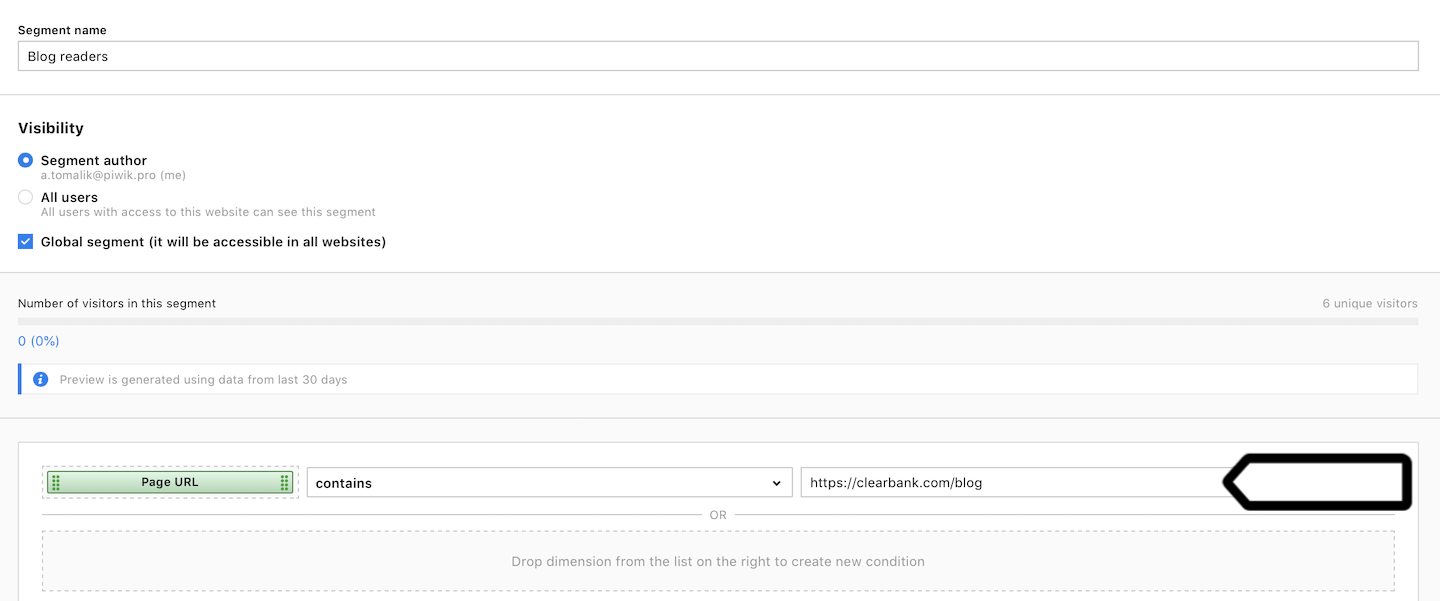The height and width of the screenshot is (601, 1440).
Task: Click the preview last 30 days notice
Action: pyautogui.click(x=203, y=380)
